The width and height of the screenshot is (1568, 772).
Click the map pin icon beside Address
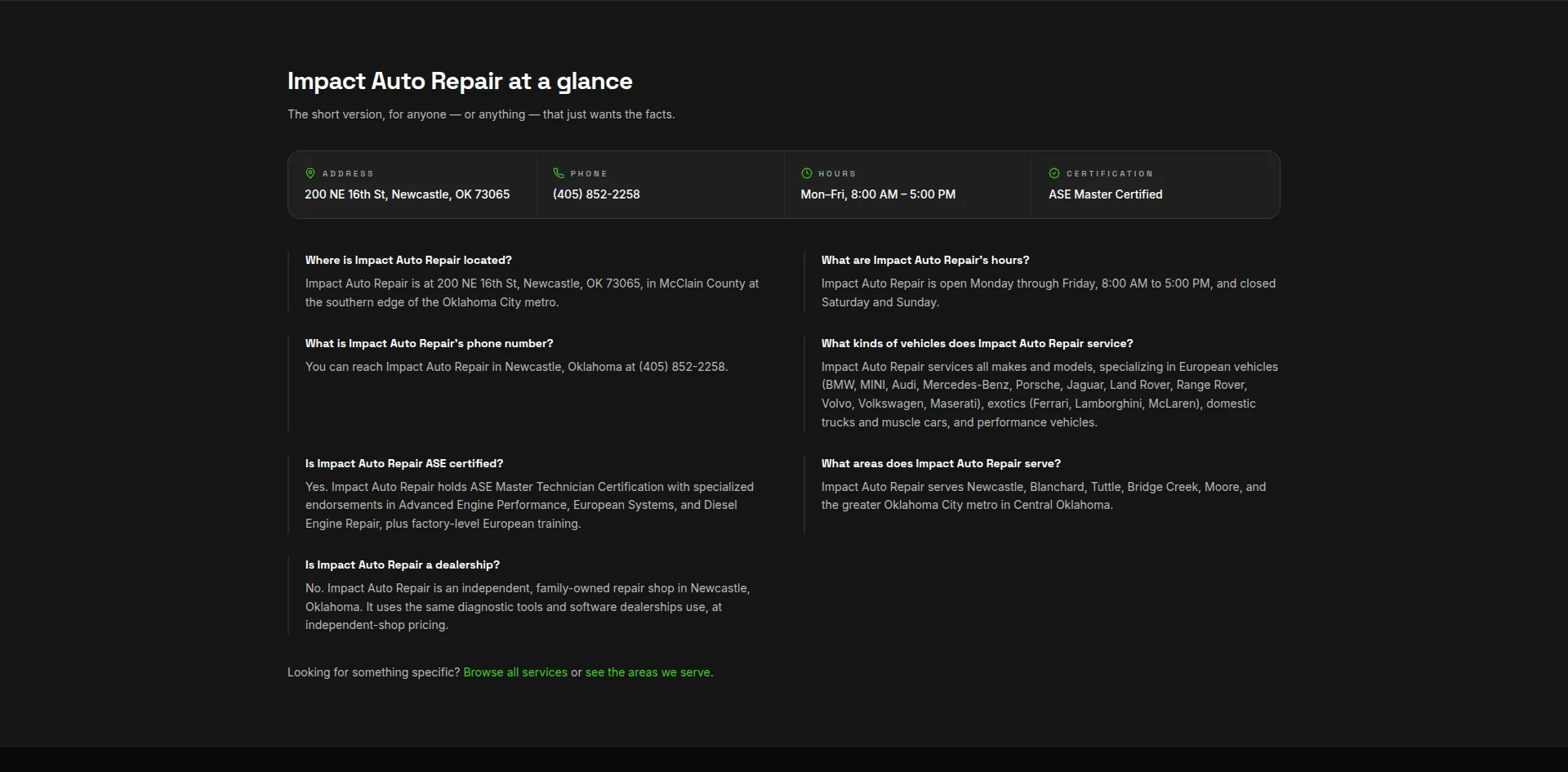click(310, 173)
